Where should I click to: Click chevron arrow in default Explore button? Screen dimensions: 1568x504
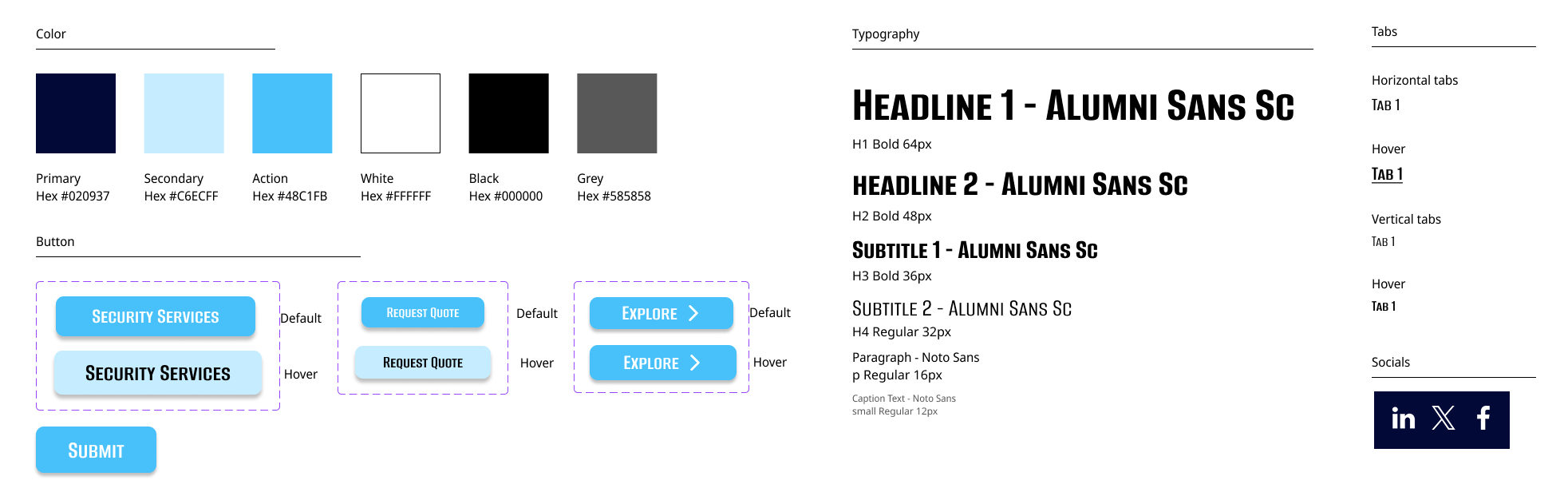point(693,313)
